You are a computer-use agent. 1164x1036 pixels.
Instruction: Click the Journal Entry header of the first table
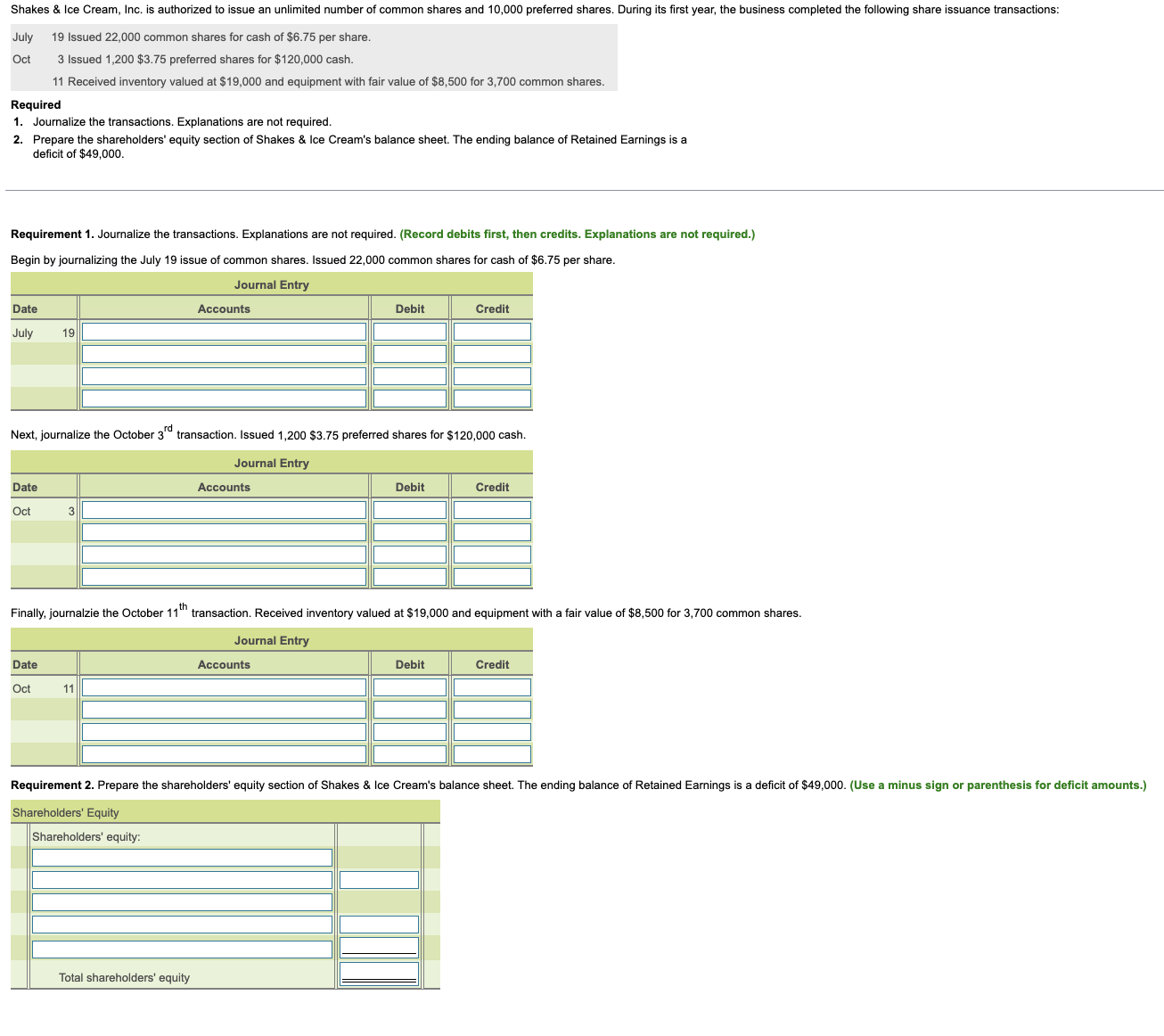(271, 284)
